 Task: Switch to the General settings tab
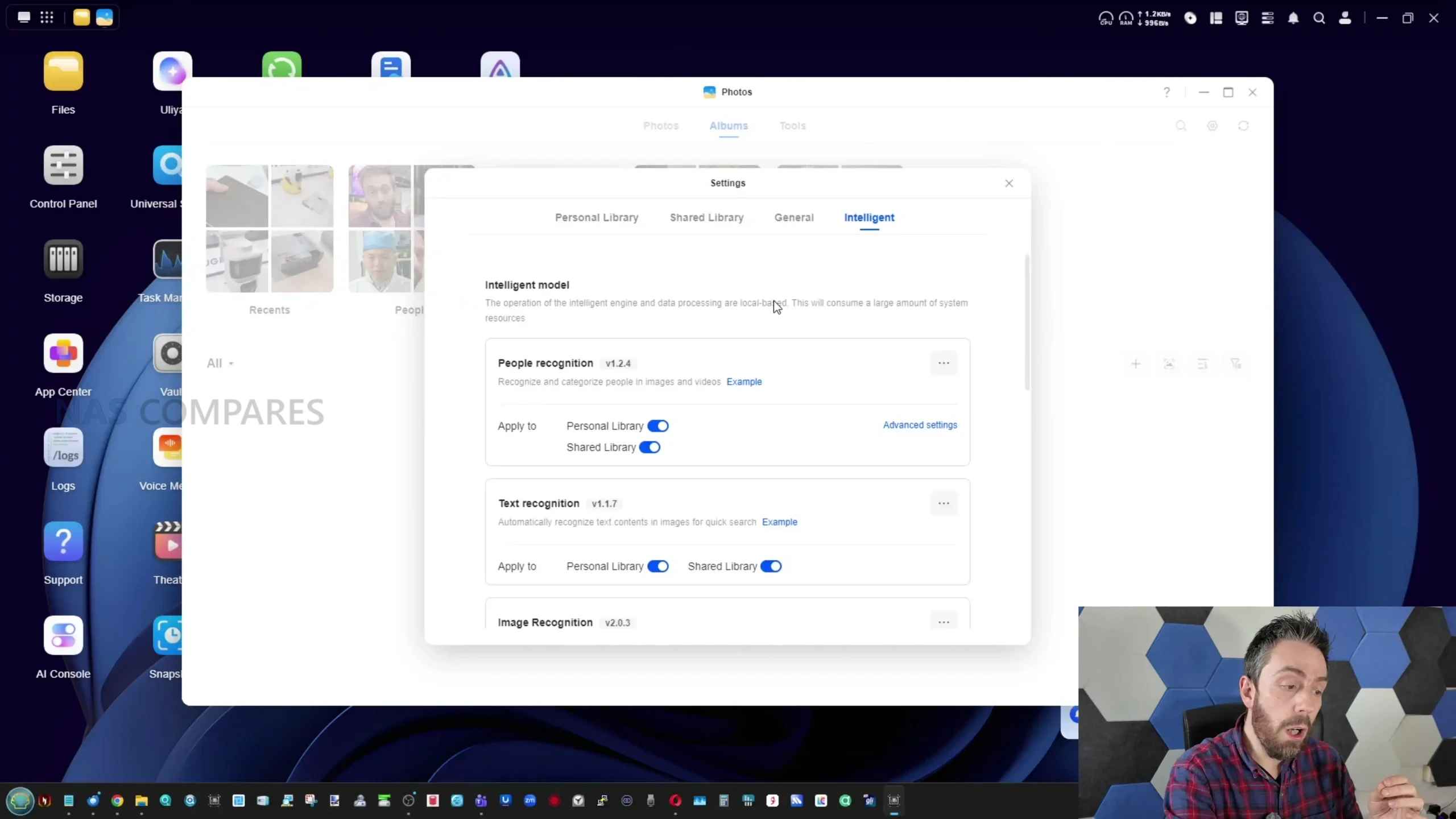793,217
